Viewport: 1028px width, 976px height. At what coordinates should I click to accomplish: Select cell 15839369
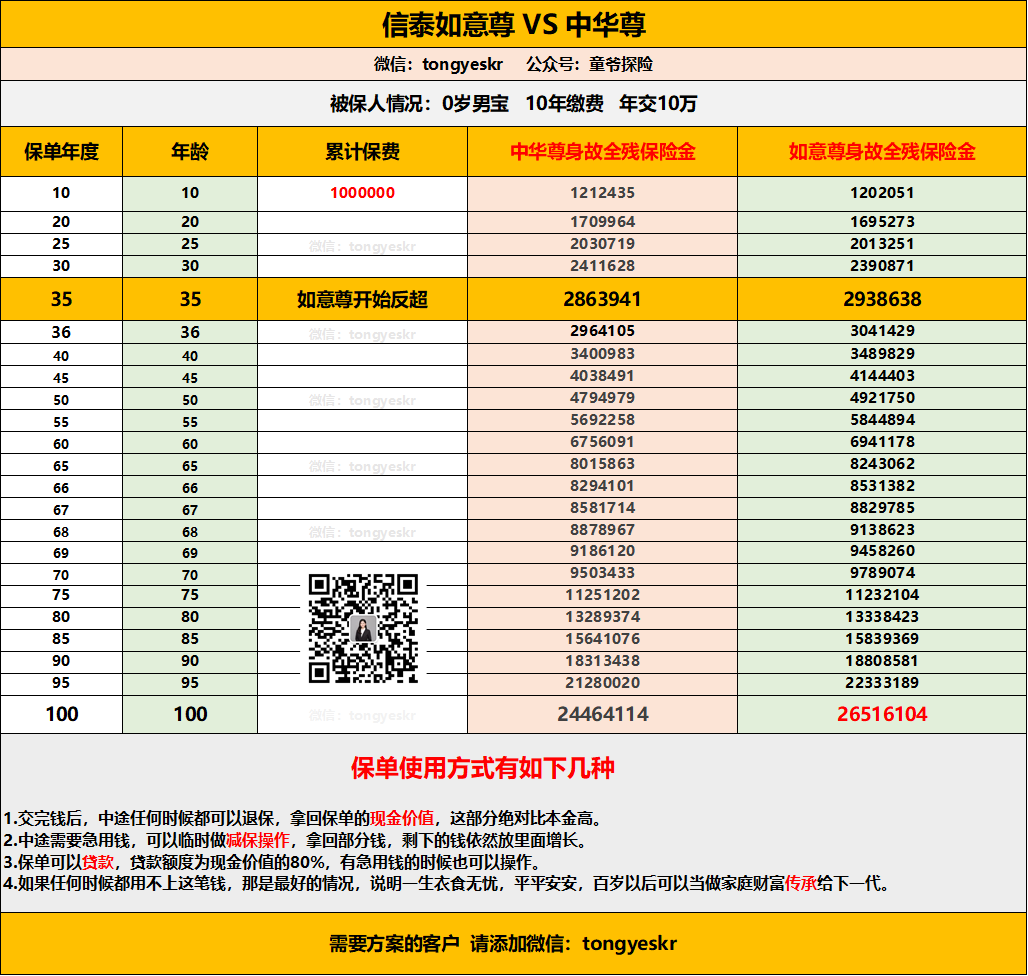882,639
